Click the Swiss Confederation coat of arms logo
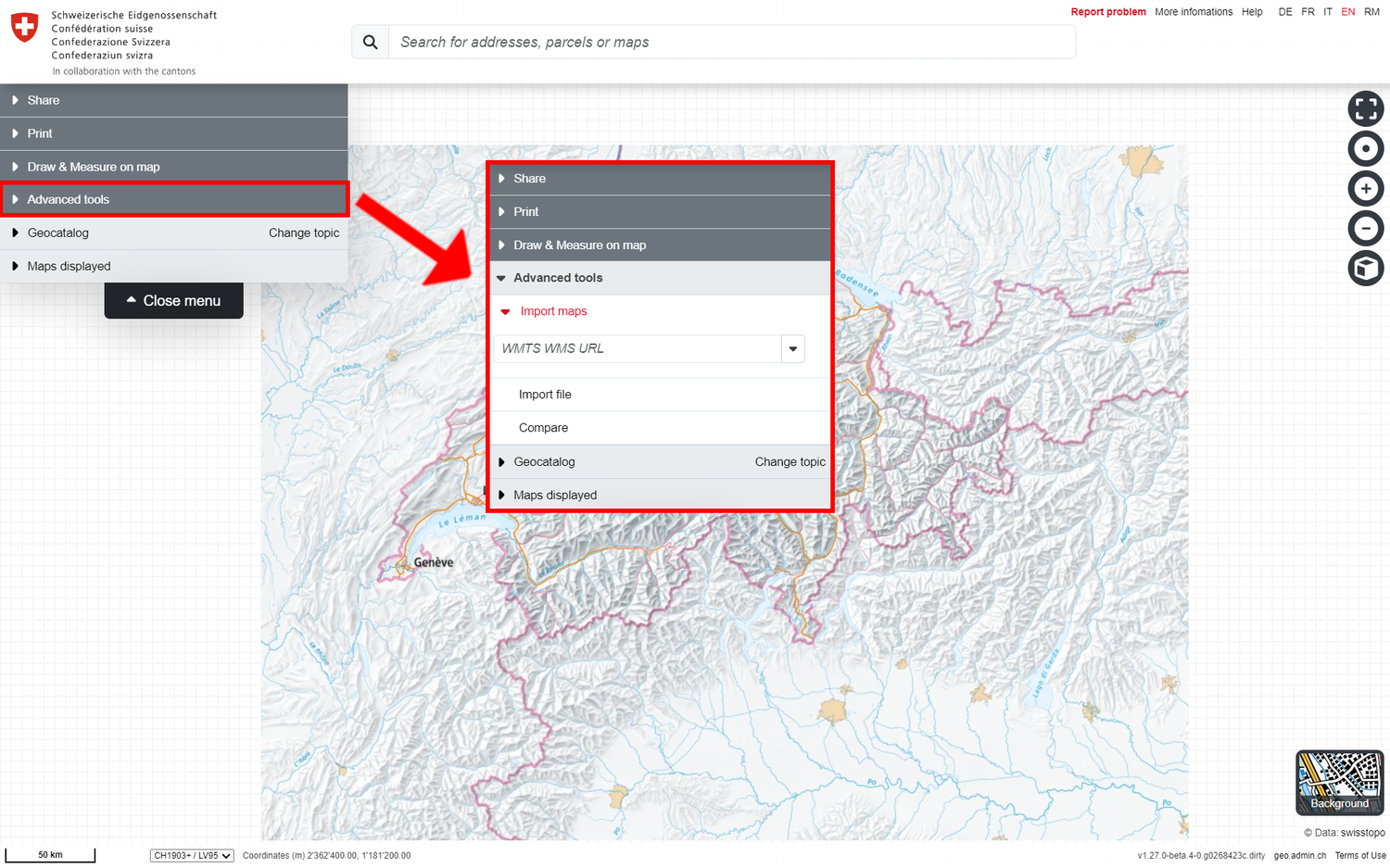1390x868 pixels. 25,28
